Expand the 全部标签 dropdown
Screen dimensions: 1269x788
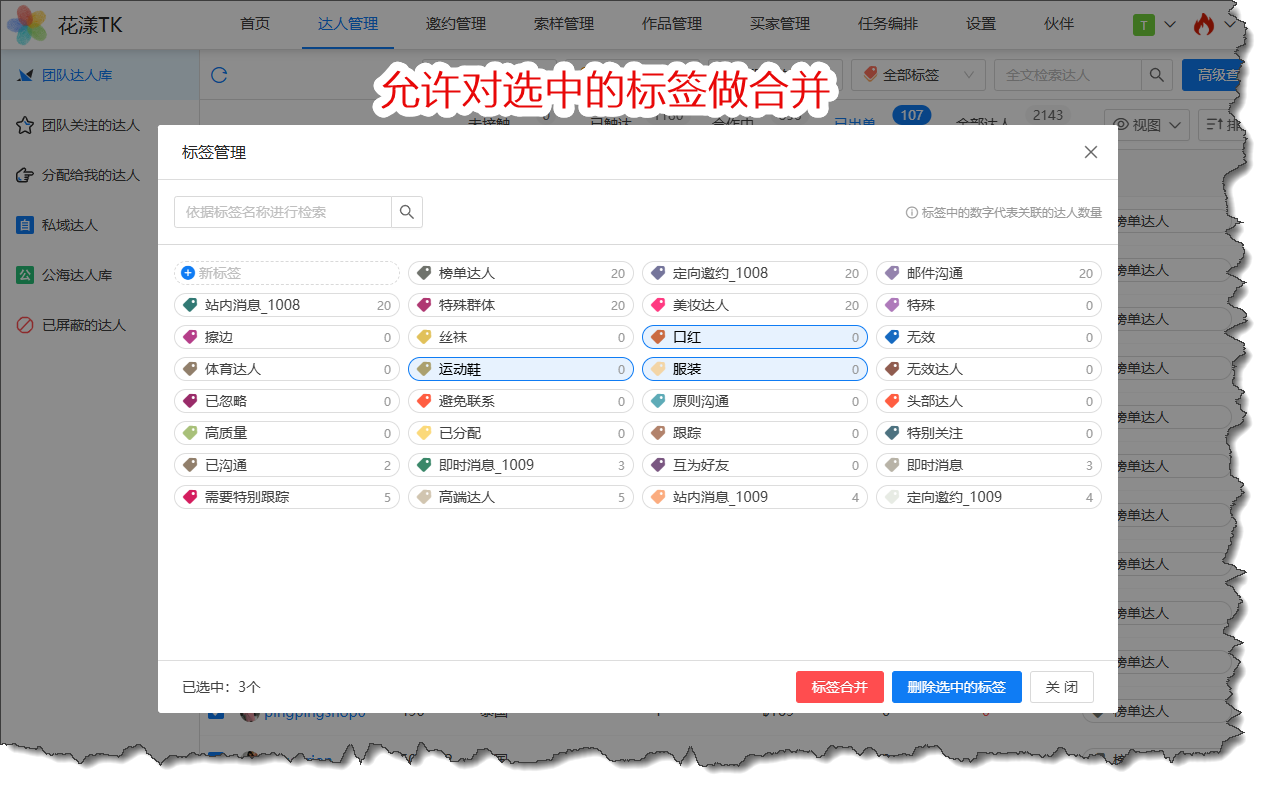(917, 75)
